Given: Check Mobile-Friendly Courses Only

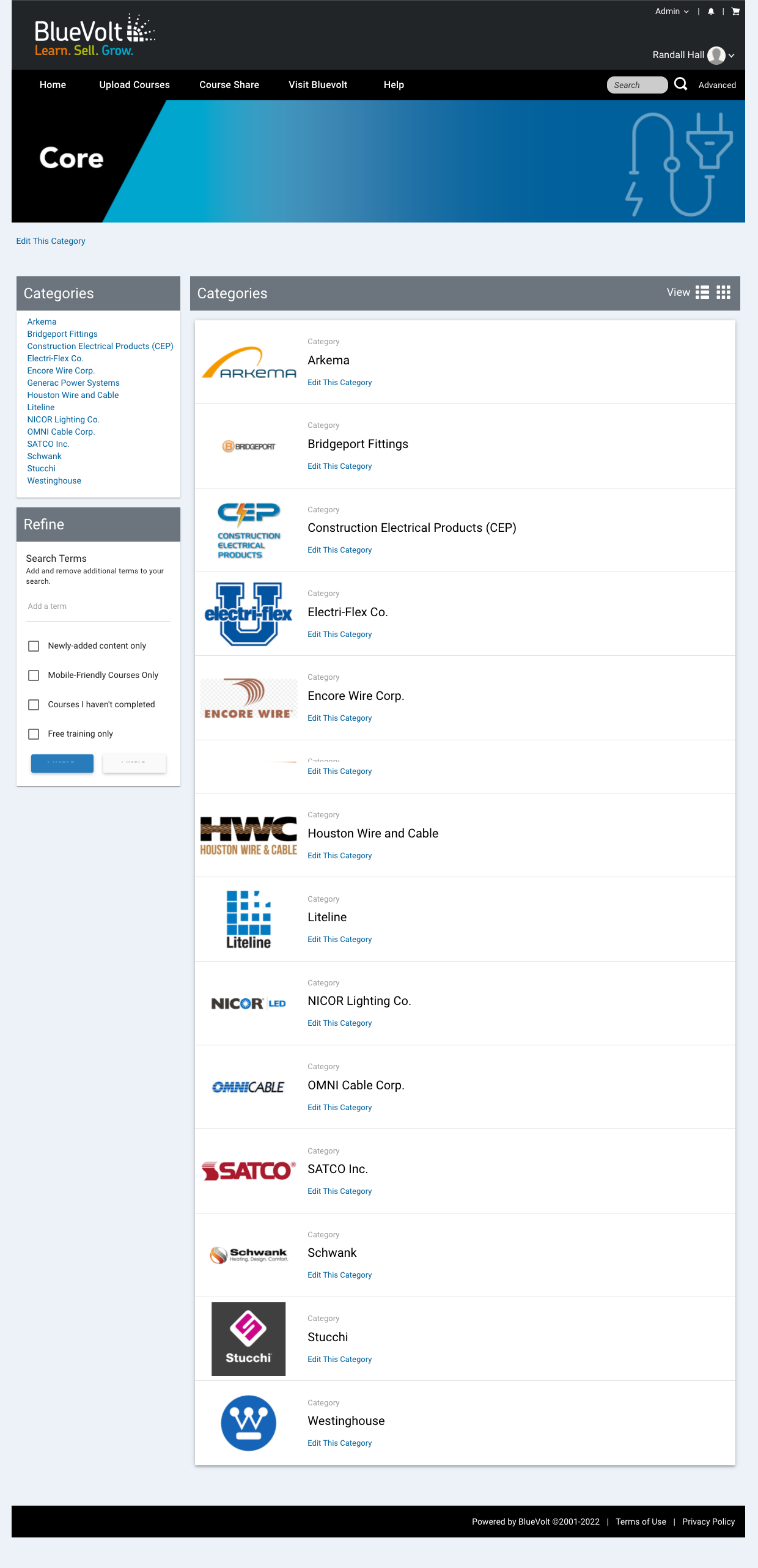Looking at the screenshot, I should (x=34, y=675).
